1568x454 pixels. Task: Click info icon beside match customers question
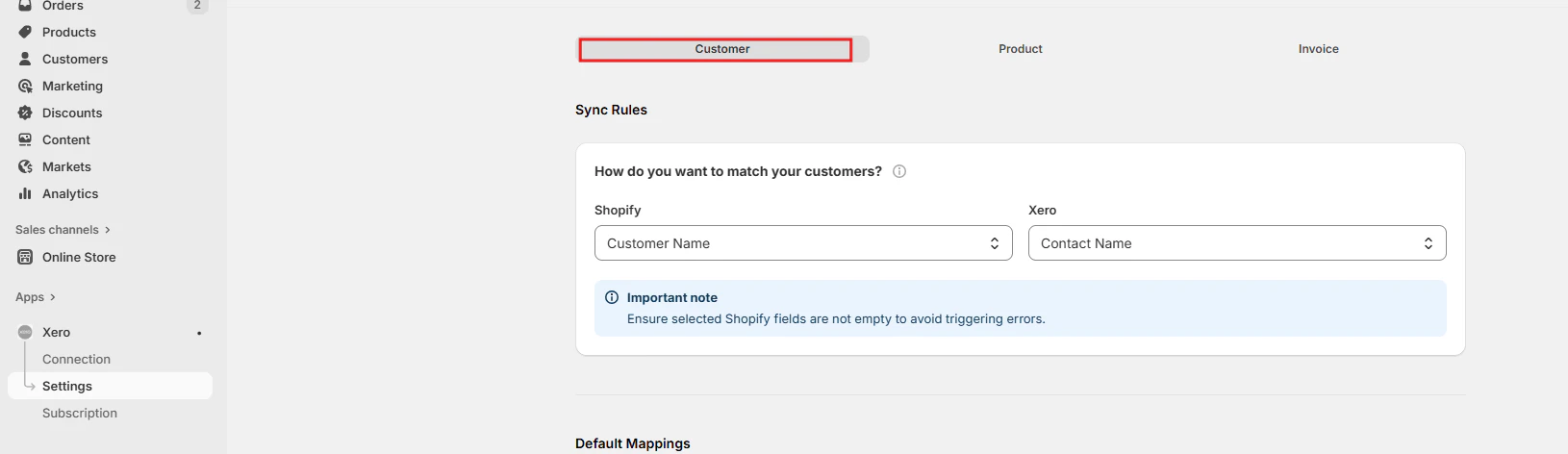coord(899,171)
